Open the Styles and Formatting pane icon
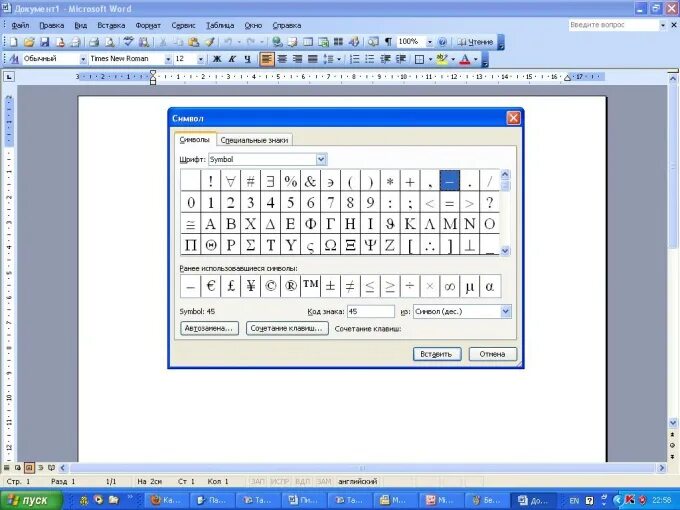Viewport: 680px width, 510px height. 13,59
